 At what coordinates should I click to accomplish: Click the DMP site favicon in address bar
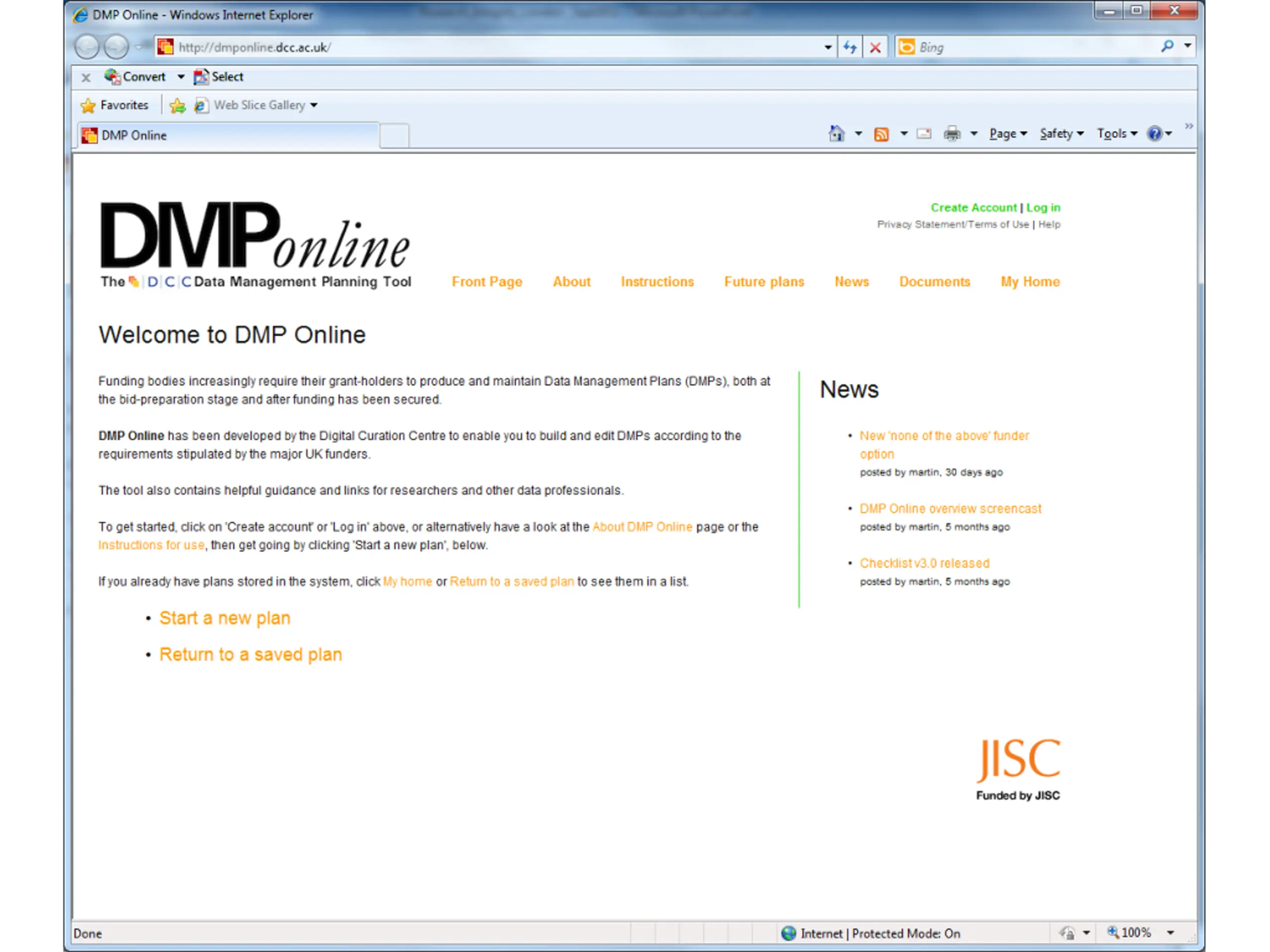pyautogui.click(x=165, y=47)
